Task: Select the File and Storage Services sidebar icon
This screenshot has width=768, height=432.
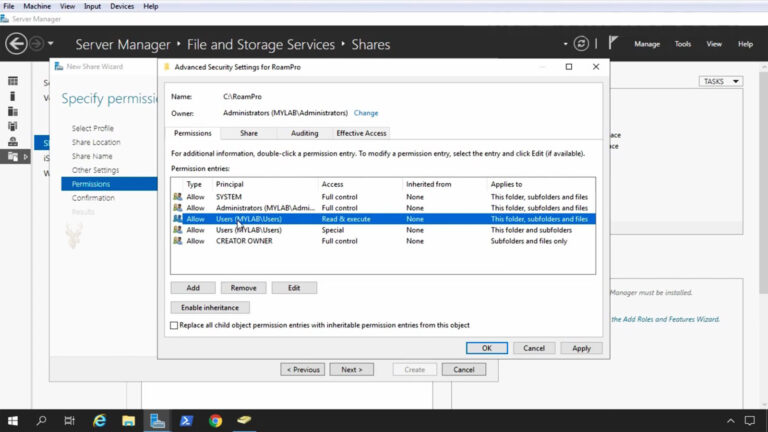Action: 13,157
